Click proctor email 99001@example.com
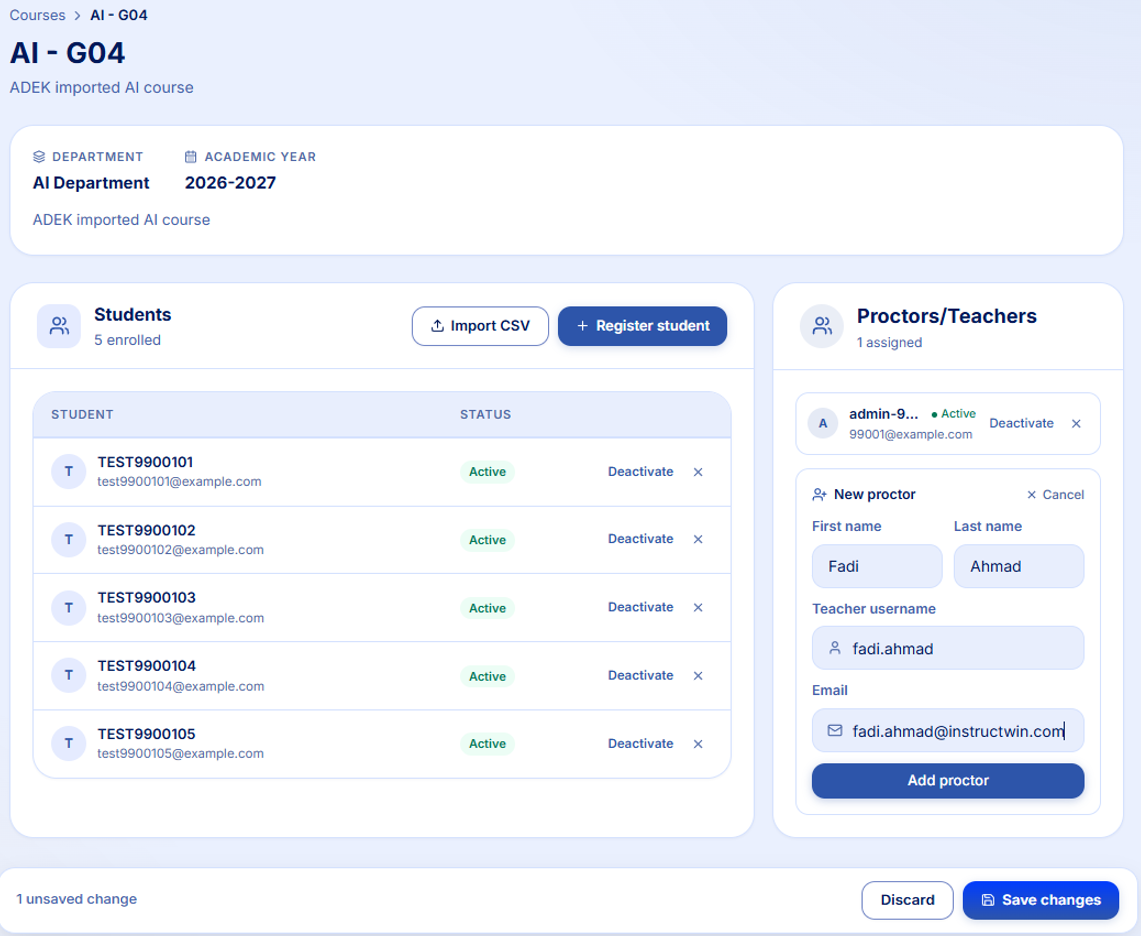The image size is (1141, 936). [x=910, y=435]
